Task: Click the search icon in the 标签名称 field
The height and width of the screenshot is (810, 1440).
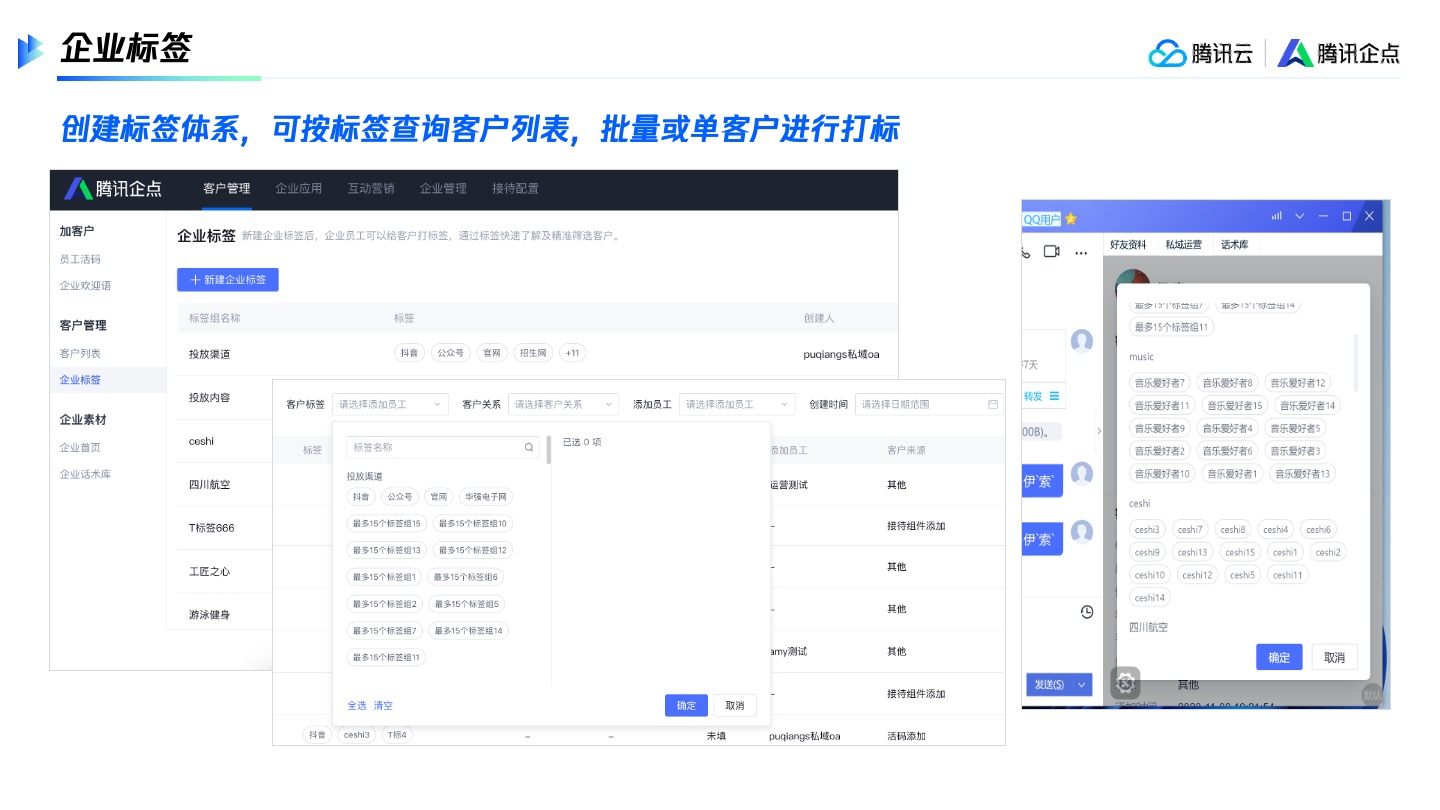Action: click(x=530, y=447)
